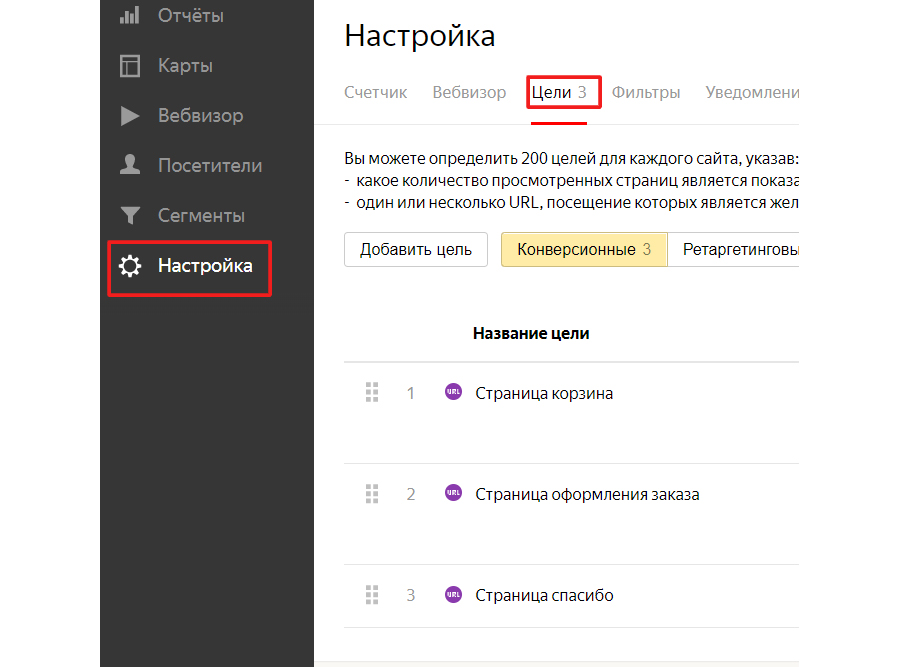
Task: Click the Maps layout icon in sidebar
Action: click(130, 66)
